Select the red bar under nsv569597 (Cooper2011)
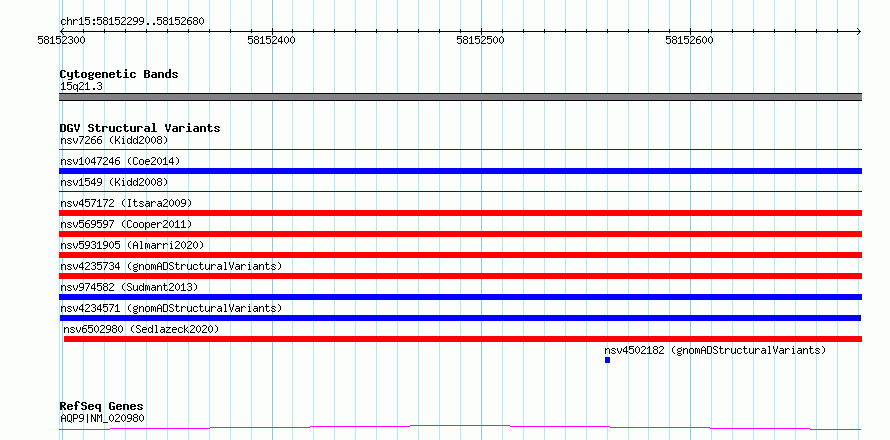The height and width of the screenshot is (440, 890). [x=460, y=234]
